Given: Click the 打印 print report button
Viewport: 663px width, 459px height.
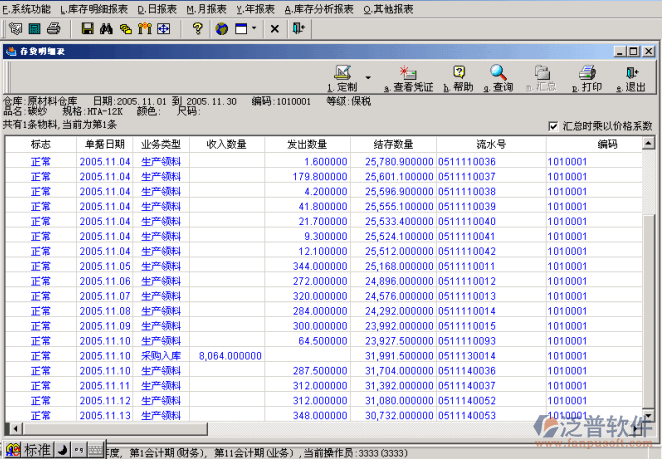Looking at the screenshot, I should [590, 78].
